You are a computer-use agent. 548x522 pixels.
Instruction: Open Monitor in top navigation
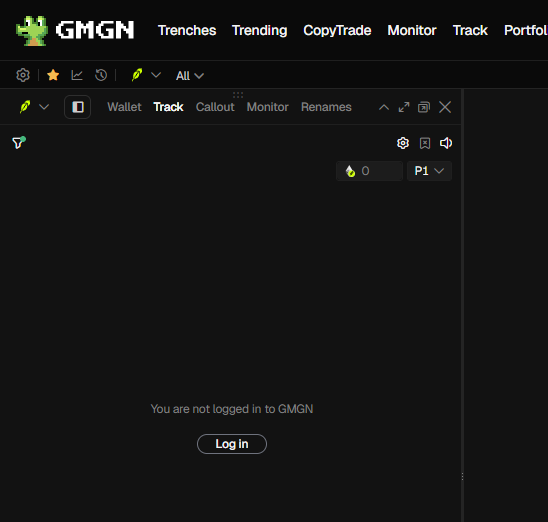pyautogui.click(x=412, y=30)
